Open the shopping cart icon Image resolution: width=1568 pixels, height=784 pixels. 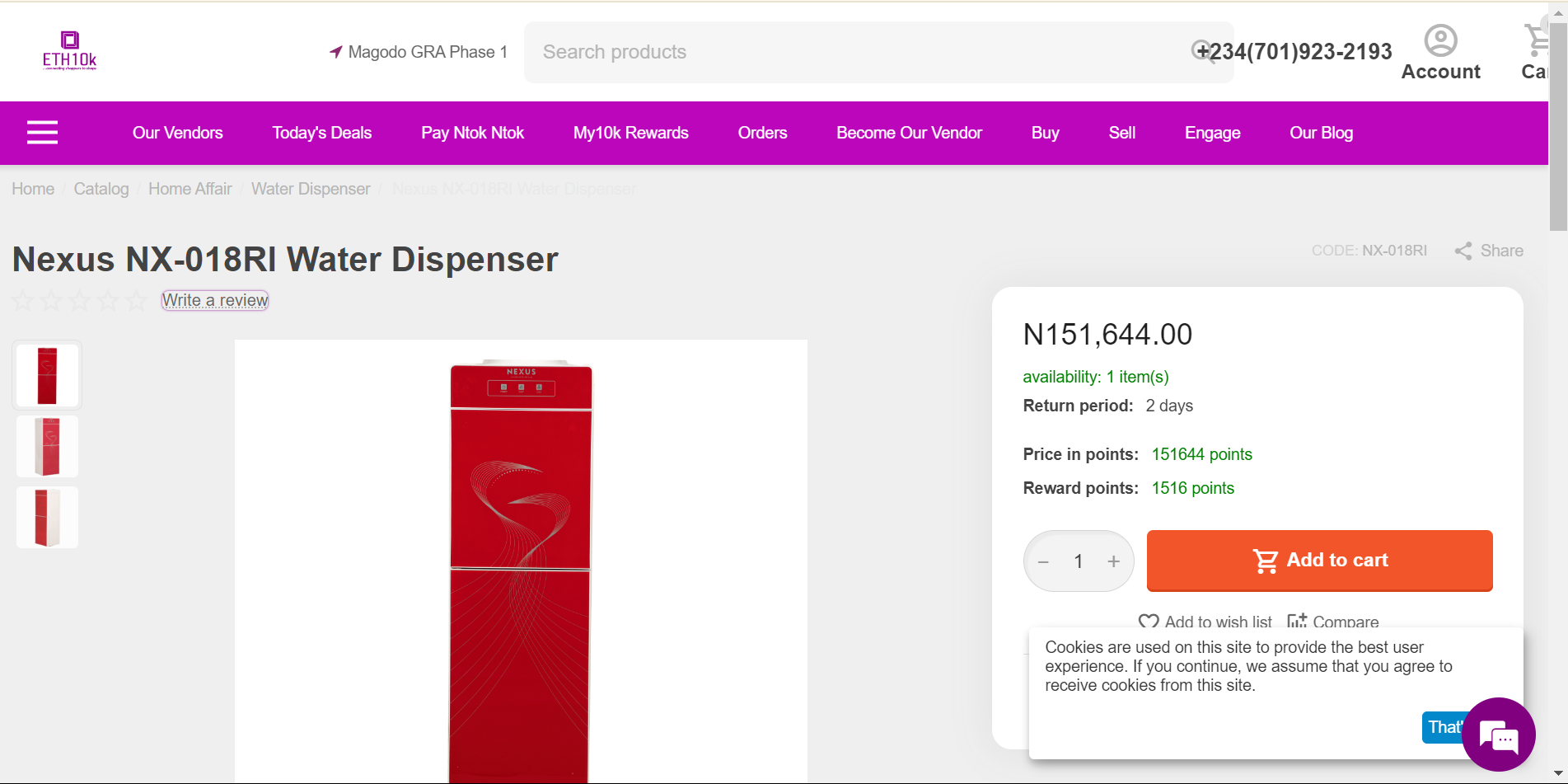click(1536, 39)
